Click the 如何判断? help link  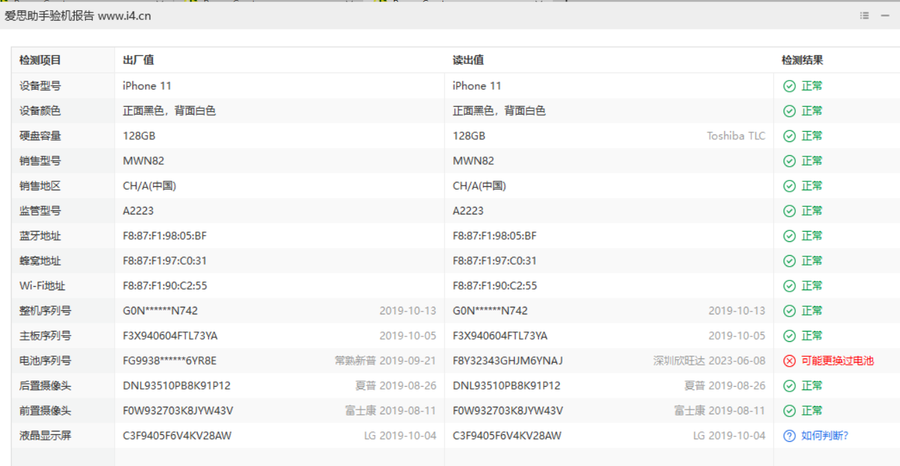pos(825,436)
